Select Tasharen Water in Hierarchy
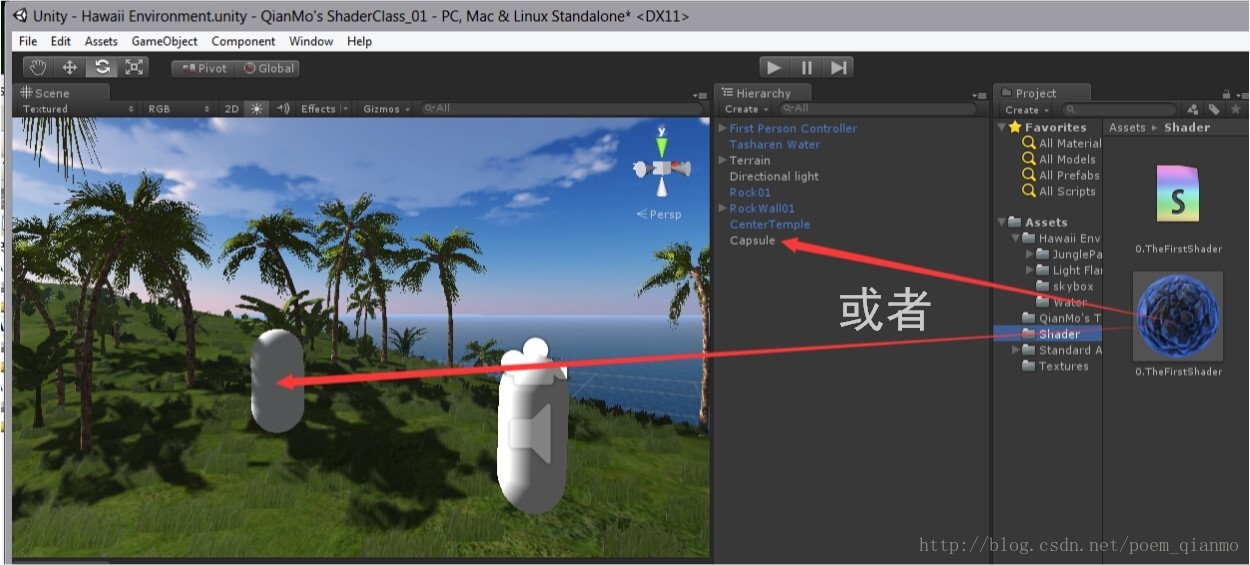1250x565 pixels. click(774, 144)
